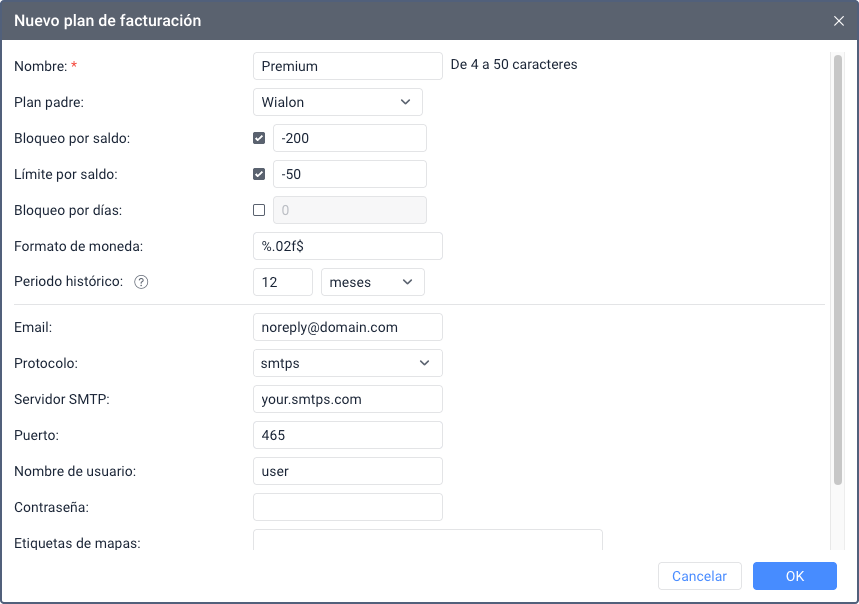Click the Servidor SMTP input field
The height and width of the screenshot is (604, 859).
(348, 399)
